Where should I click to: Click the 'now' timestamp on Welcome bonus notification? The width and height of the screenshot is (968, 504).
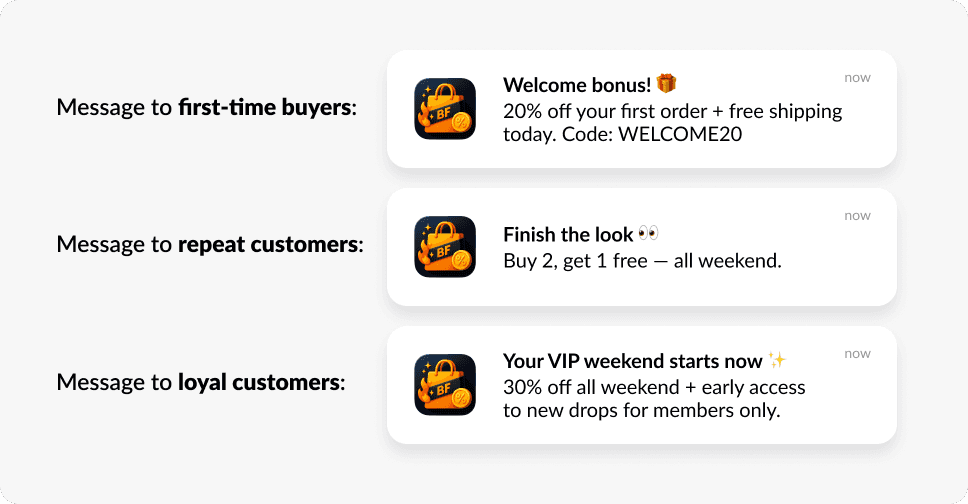857,78
